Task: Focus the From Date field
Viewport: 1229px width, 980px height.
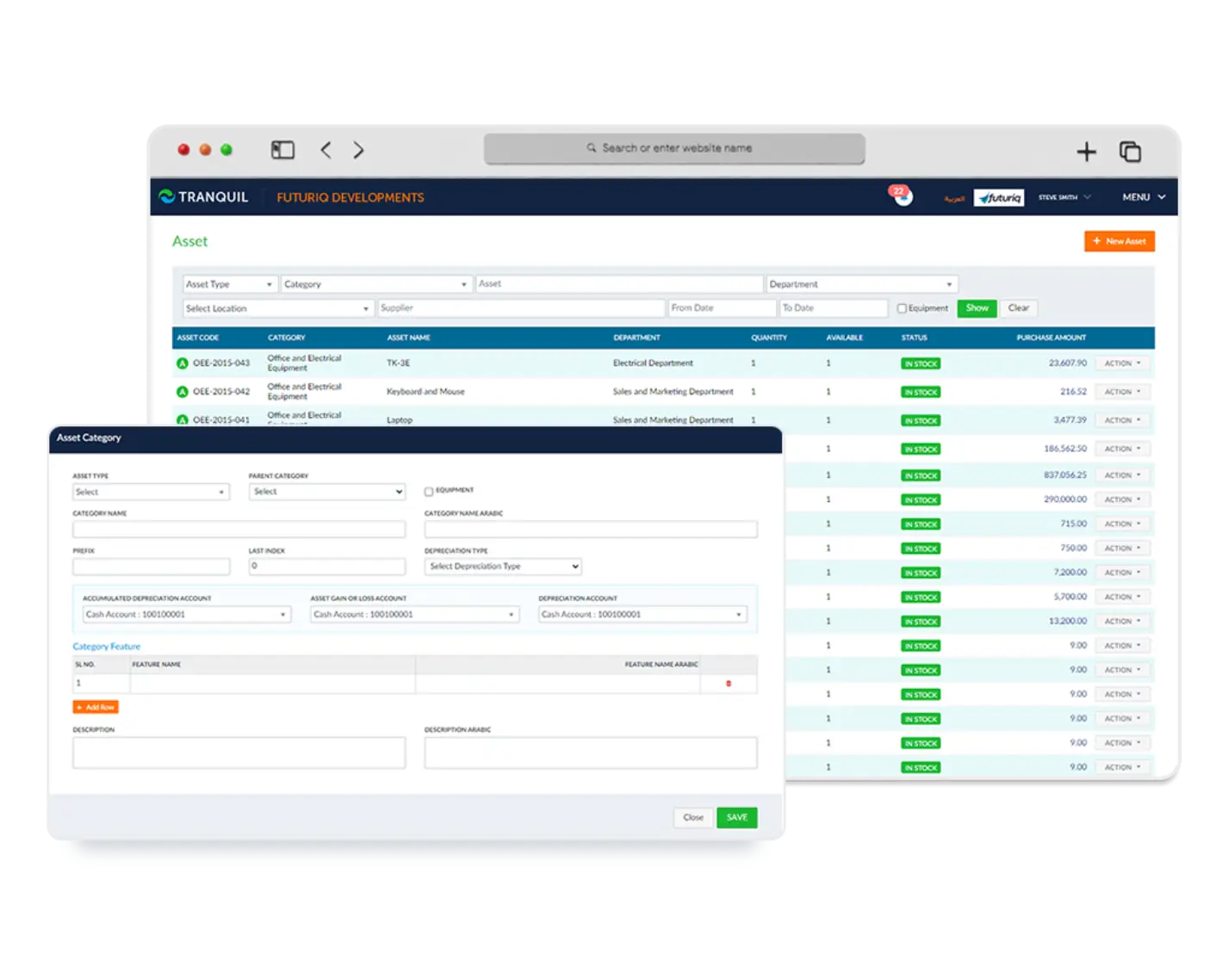Action: pos(722,308)
